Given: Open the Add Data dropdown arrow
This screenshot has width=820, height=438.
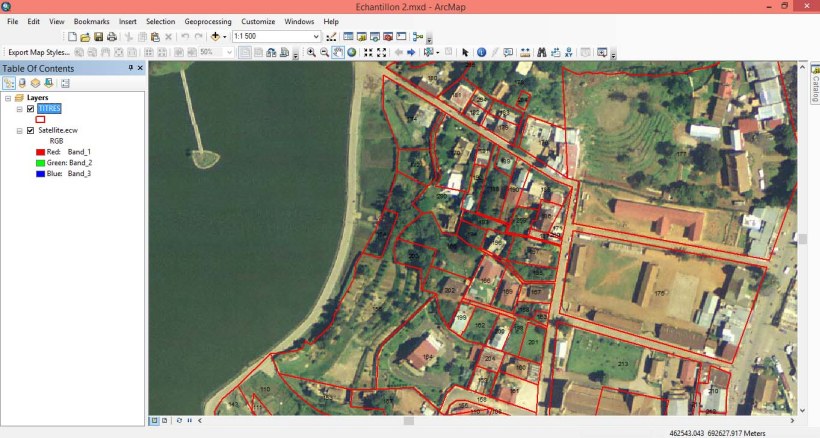Looking at the screenshot, I should pyautogui.click(x=224, y=37).
